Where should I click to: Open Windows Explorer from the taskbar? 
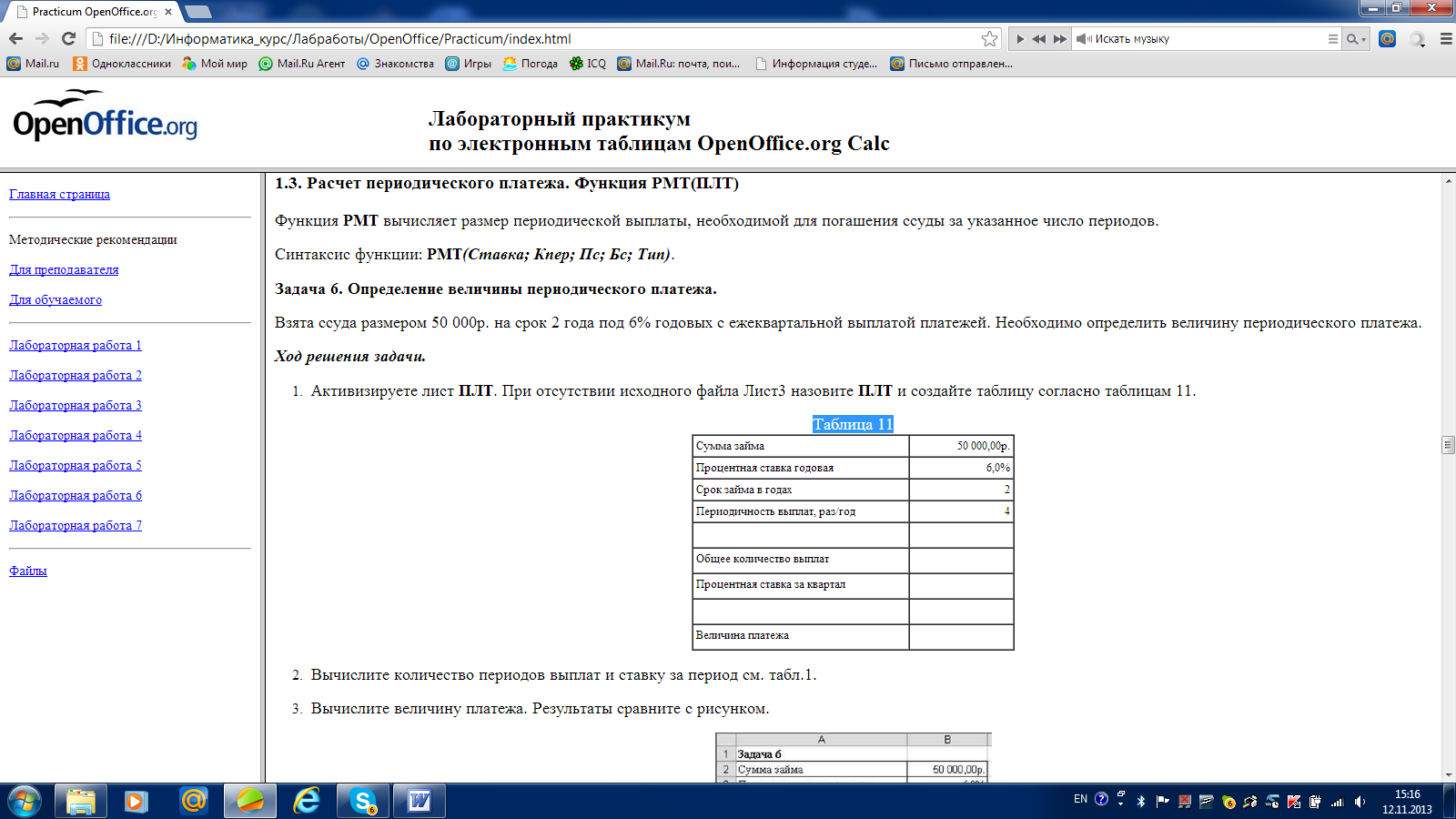pos(81,801)
